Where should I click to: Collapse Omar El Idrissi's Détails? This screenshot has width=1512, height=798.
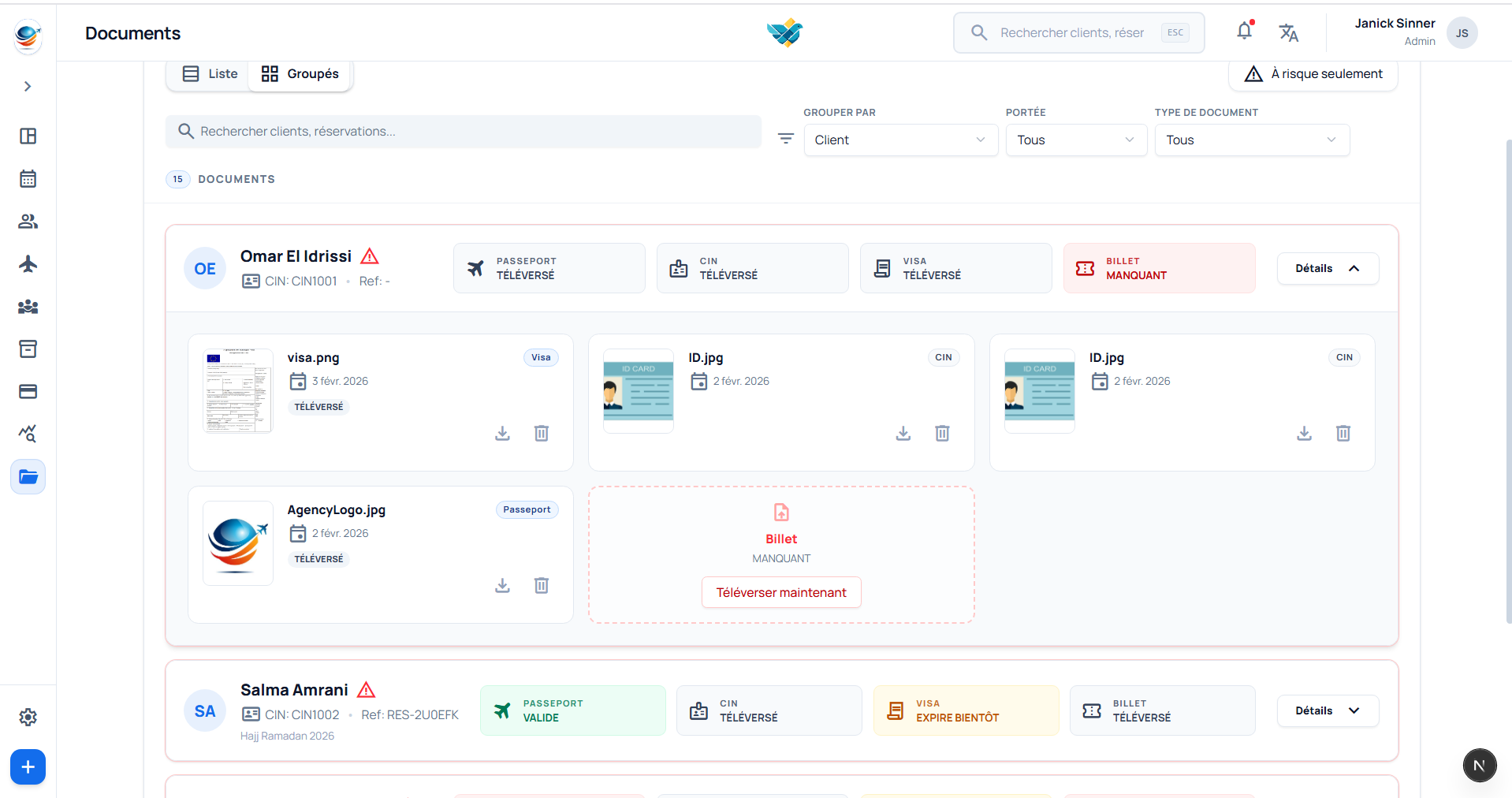tap(1327, 268)
